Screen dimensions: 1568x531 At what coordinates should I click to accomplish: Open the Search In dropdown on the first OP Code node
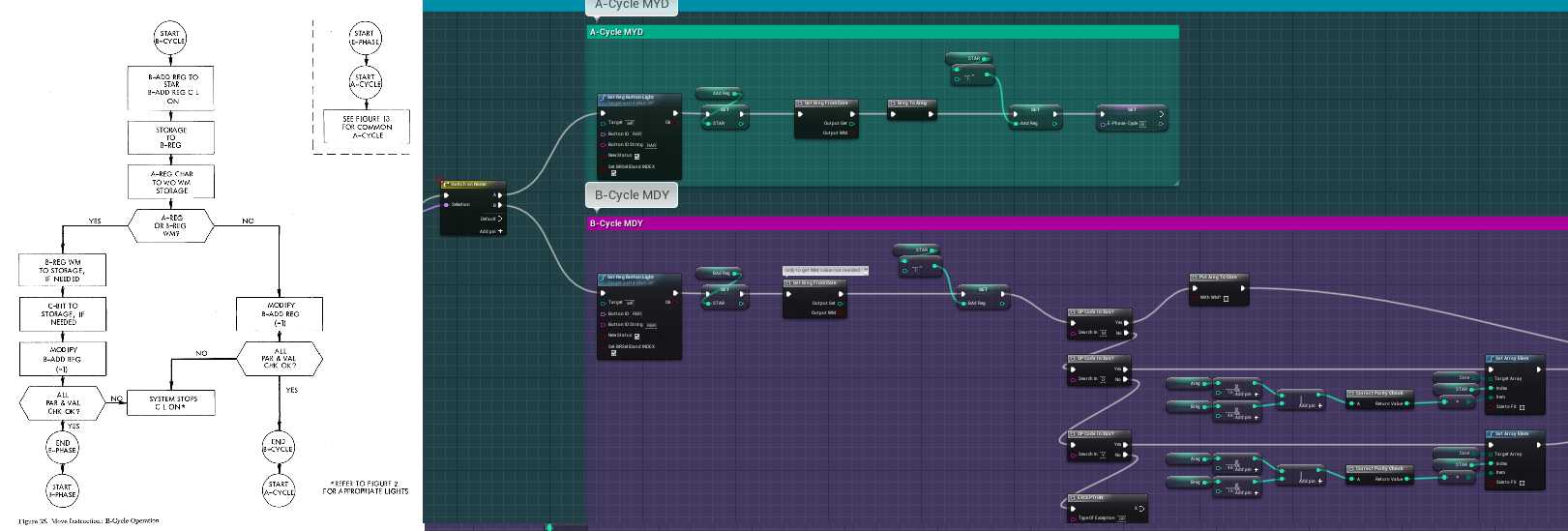pos(1103,333)
